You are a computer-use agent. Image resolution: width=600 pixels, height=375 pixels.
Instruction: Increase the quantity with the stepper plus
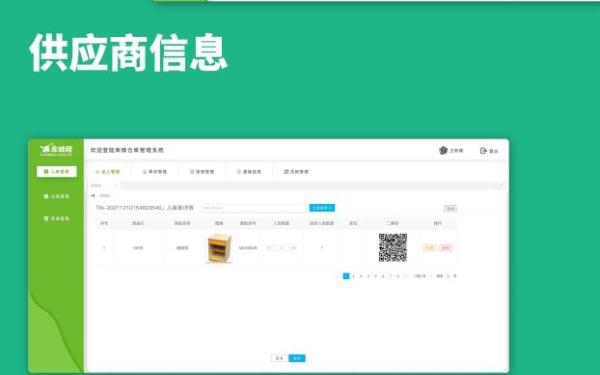coord(294,248)
